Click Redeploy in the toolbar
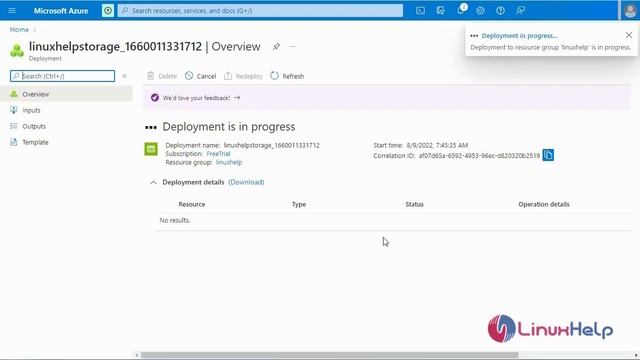This screenshot has width=640, height=360. [x=243, y=76]
